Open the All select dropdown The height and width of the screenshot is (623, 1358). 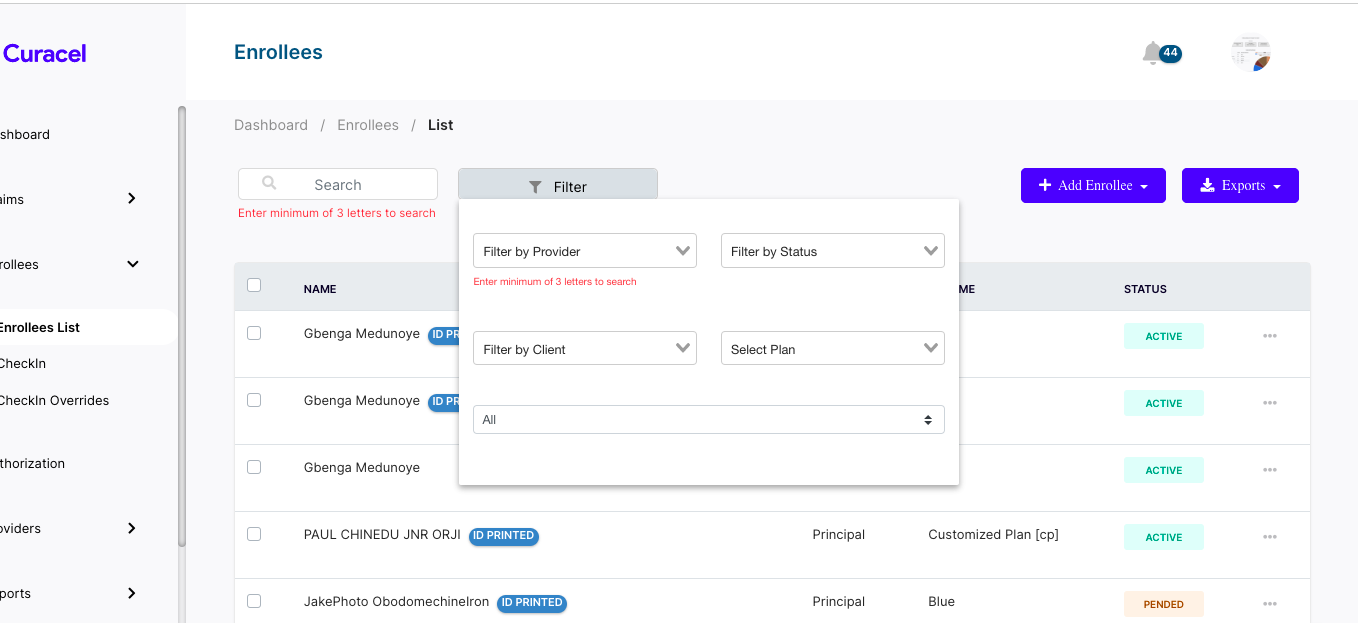(709, 420)
